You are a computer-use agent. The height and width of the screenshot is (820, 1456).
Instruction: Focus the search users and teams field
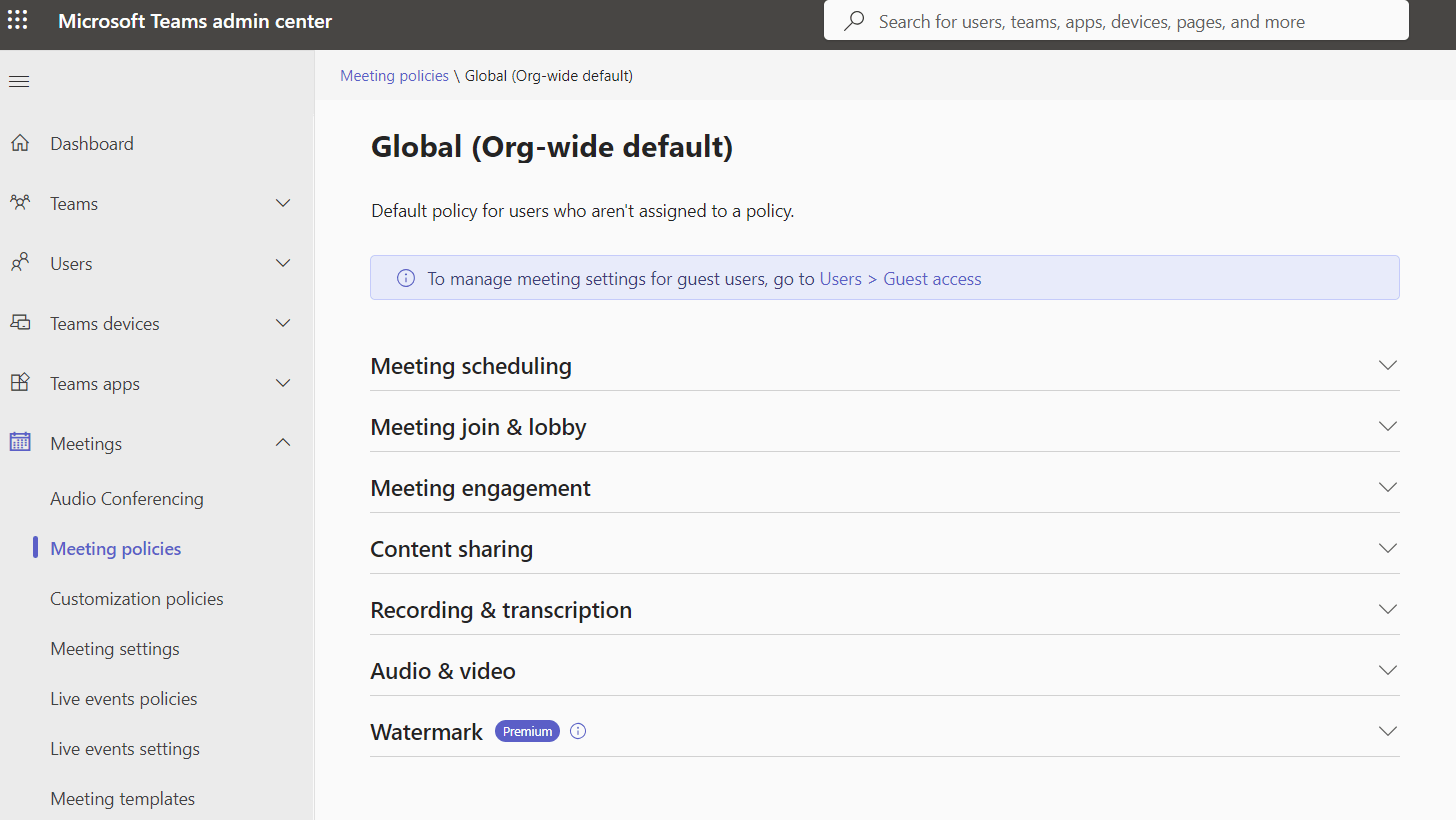pos(1116,21)
